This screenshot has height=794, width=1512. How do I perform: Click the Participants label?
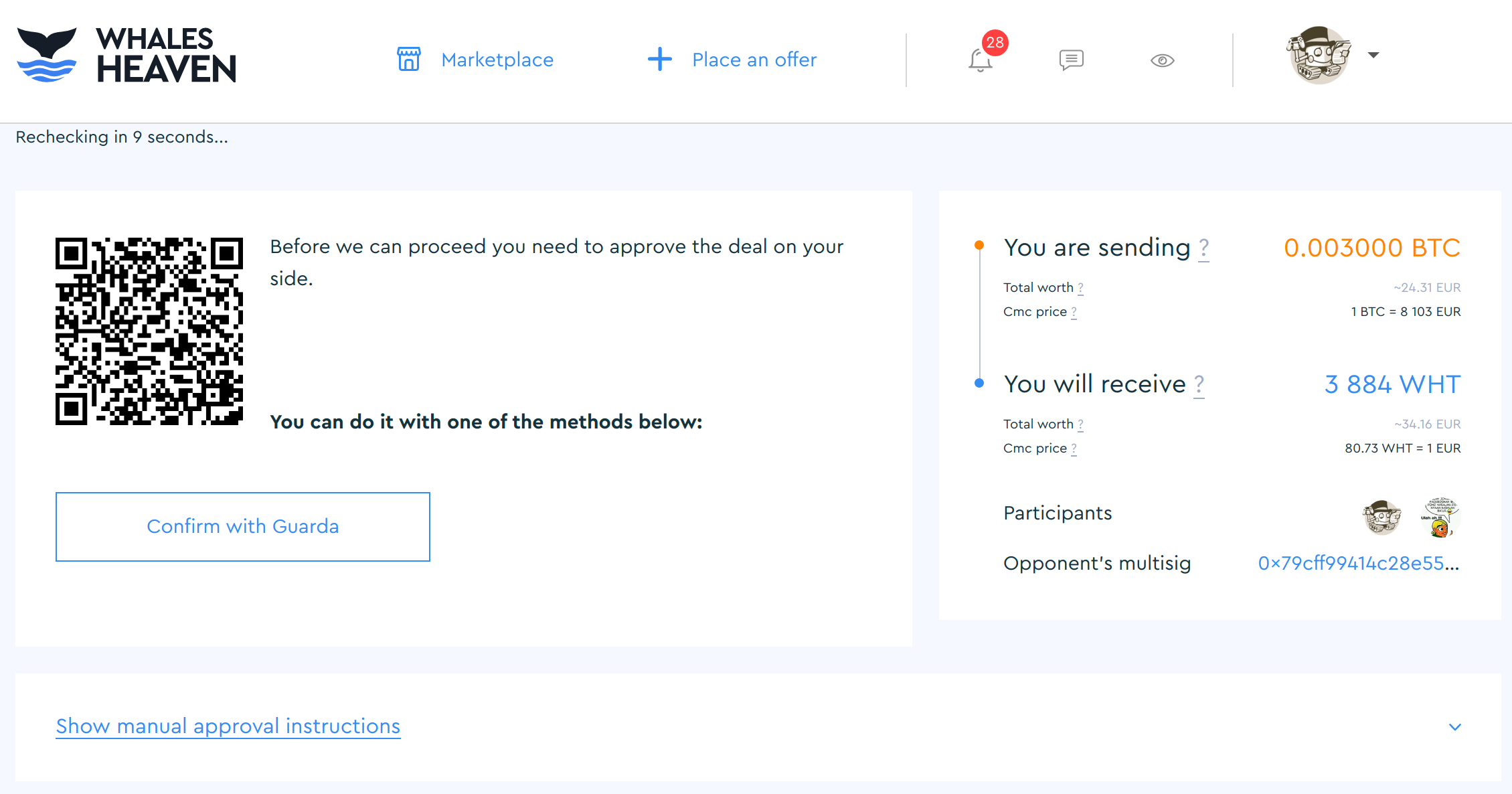[x=1058, y=513]
